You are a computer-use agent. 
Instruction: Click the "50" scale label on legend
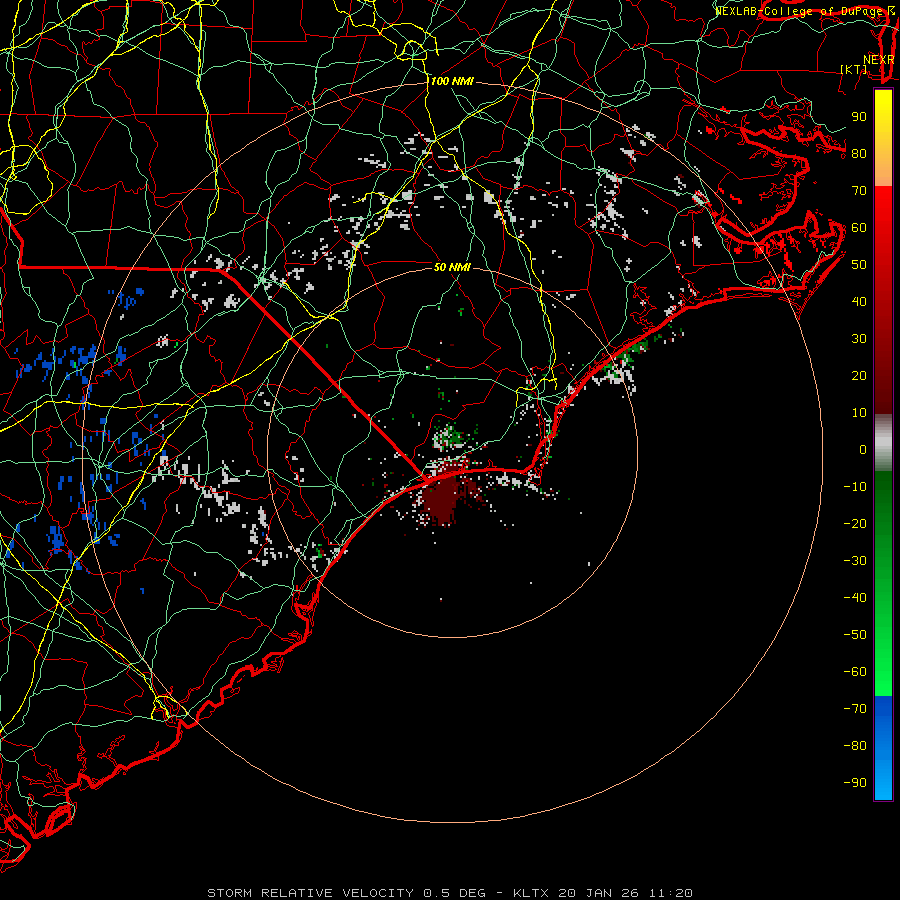(859, 265)
